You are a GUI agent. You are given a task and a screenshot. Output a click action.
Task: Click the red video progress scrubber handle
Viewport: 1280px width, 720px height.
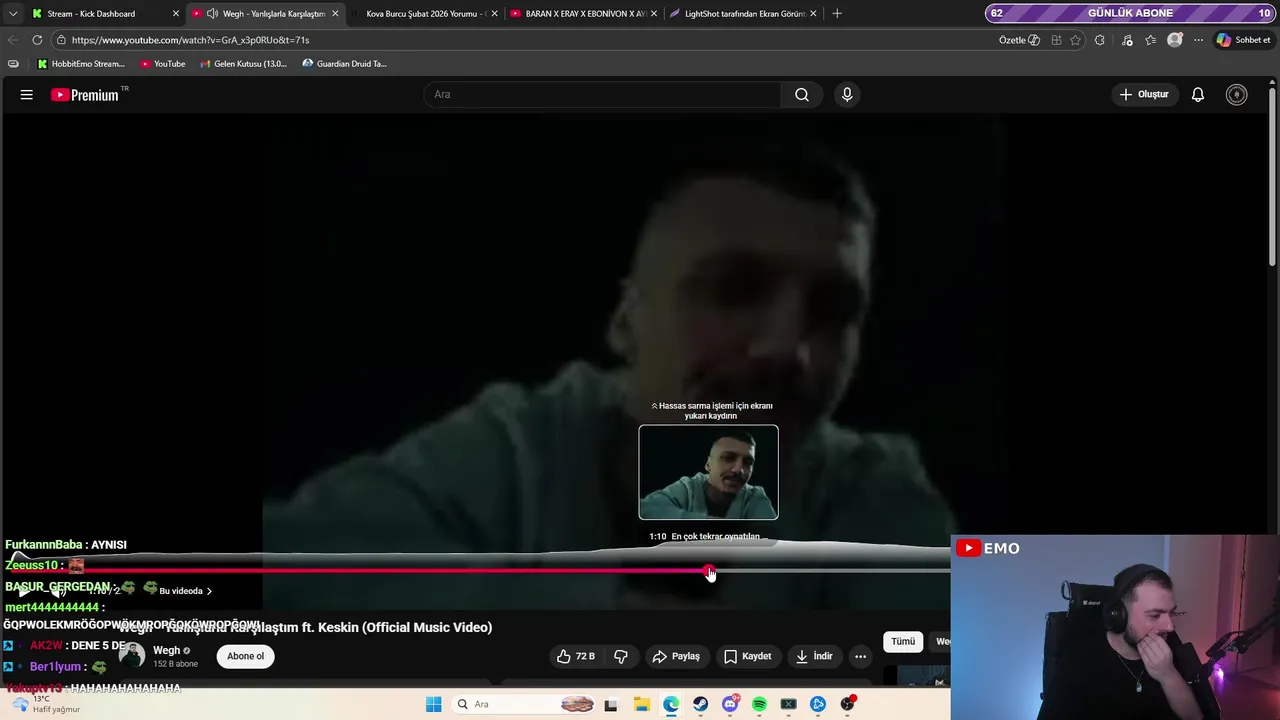(x=709, y=571)
